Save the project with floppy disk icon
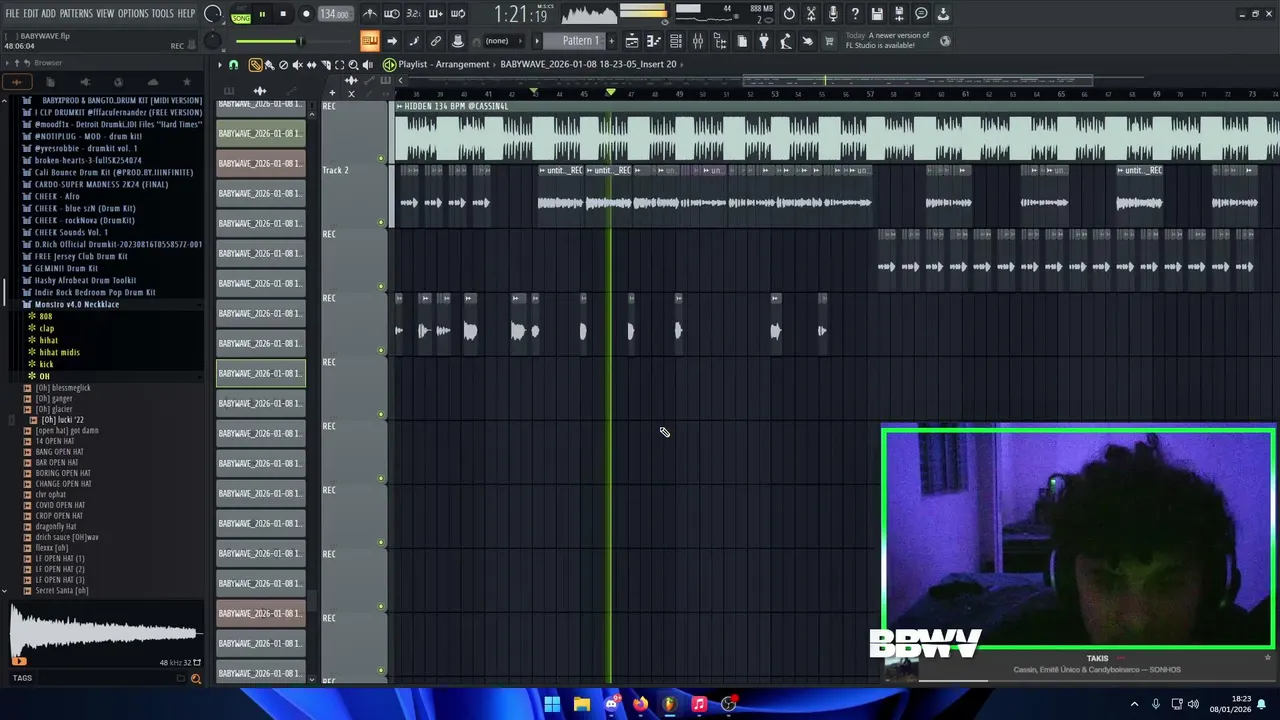The width and height of the screenshot is (1280, 720). coord(877,14)
